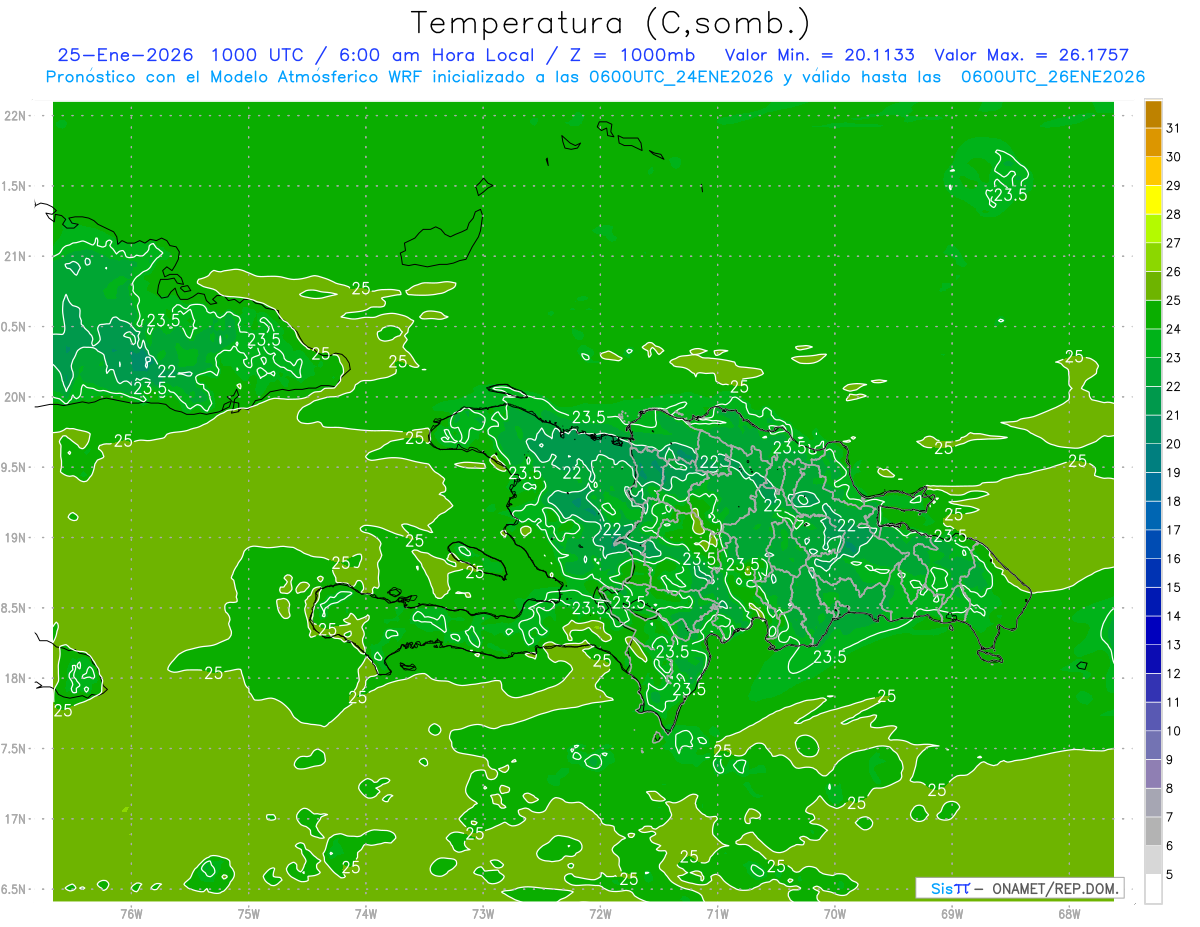Image resolution: width=1200 pixels, height=927 pixels.
Task: Click the '75W' longitude axis label
Action: point(249,914)
